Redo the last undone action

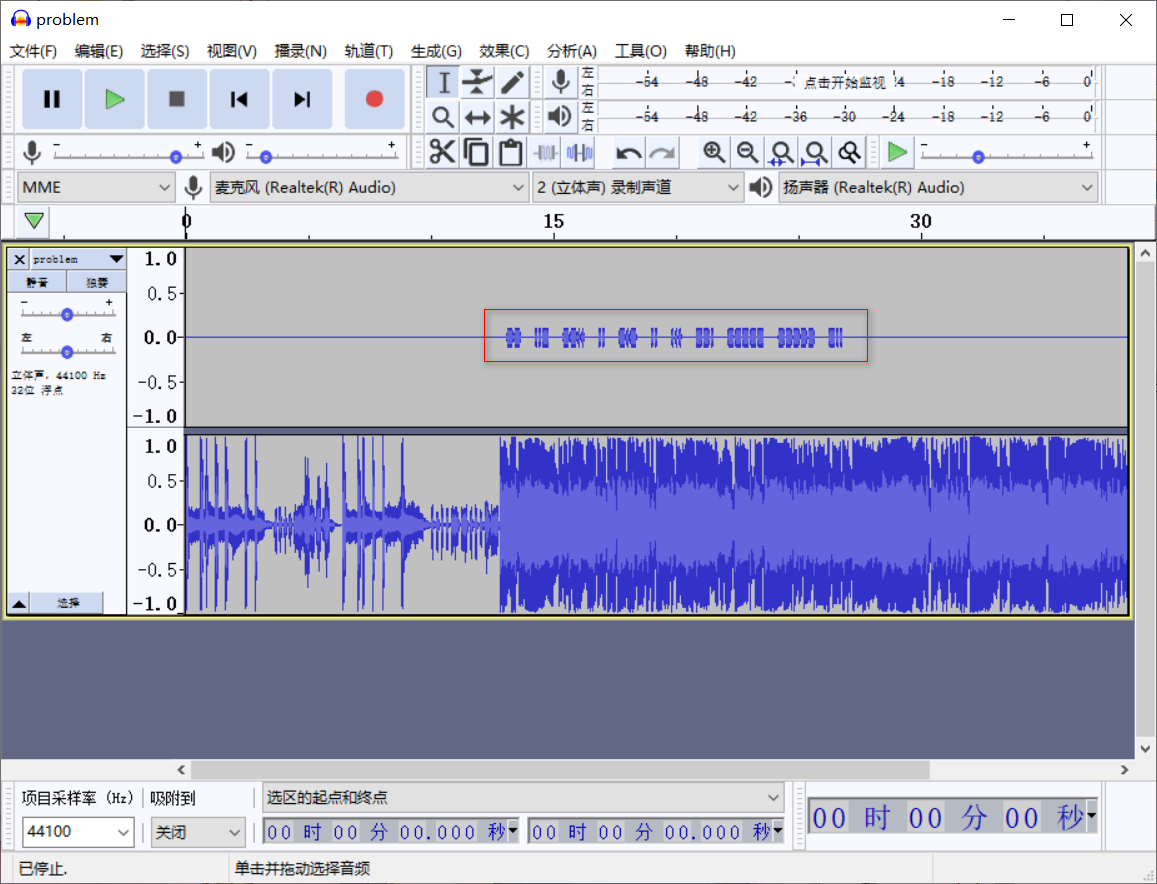point(662,152)
